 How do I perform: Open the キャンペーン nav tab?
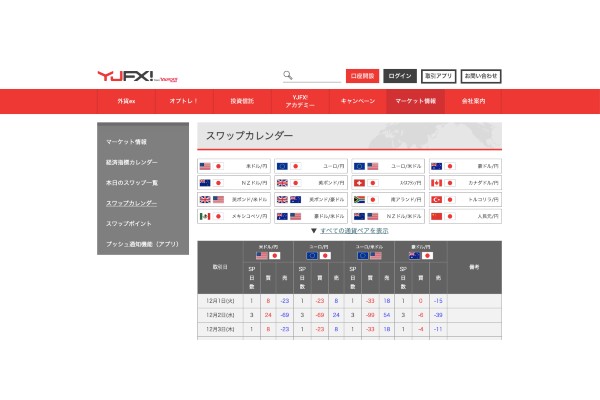tap(358, 101)
